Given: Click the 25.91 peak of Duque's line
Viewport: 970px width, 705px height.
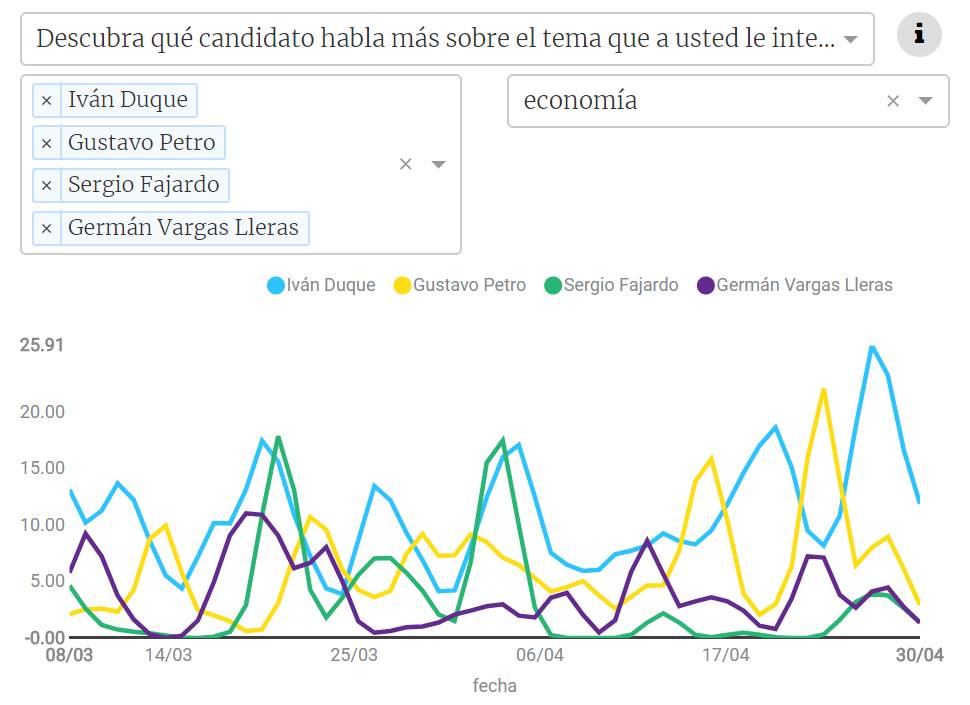Looking at the screenshot, I should [872, 347].
